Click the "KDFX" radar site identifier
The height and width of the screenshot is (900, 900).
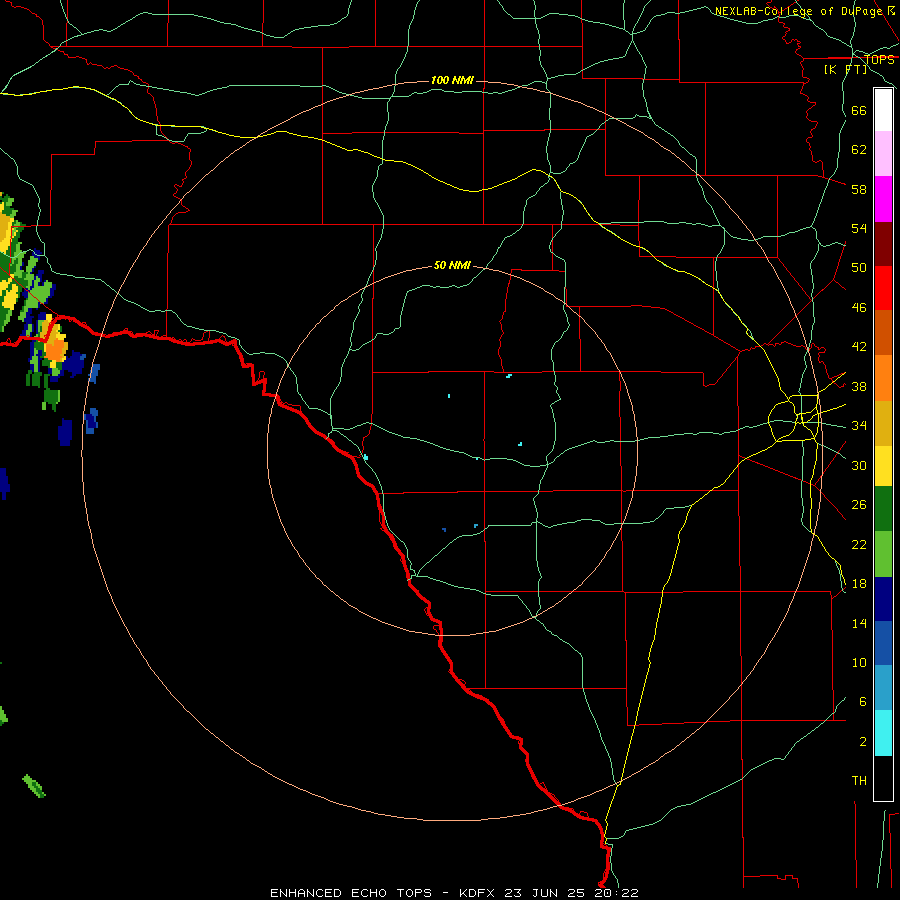478,893
